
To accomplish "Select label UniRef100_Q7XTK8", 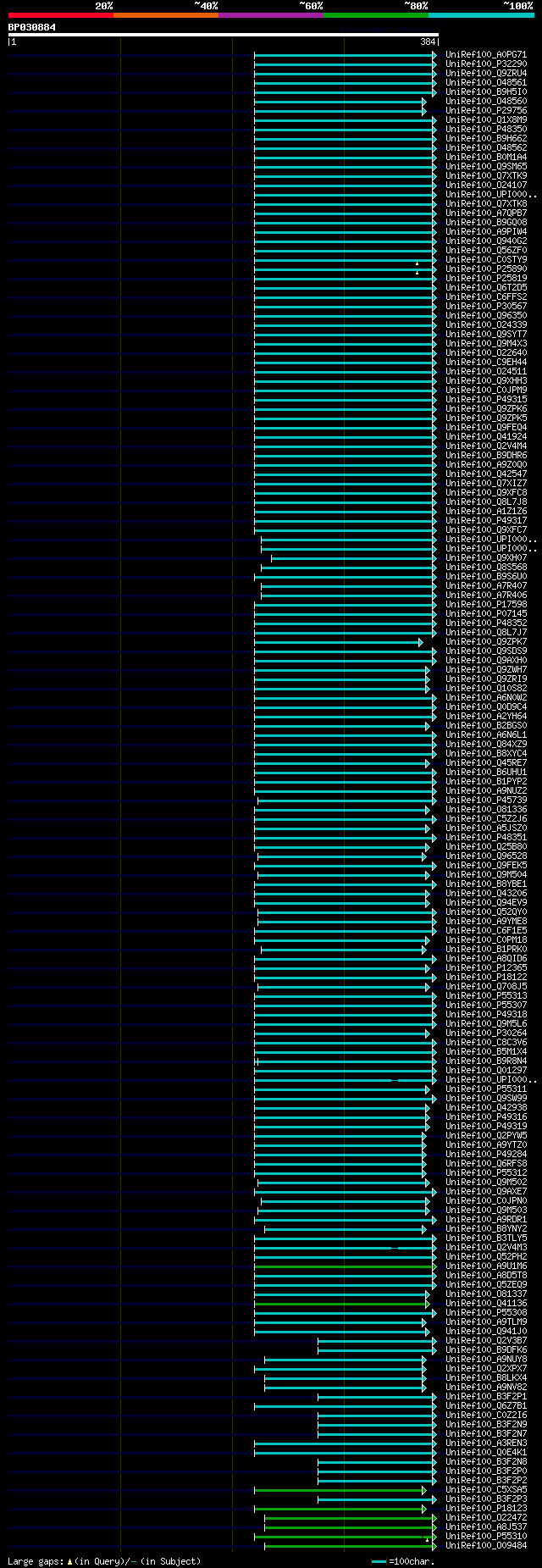I will (x=486, y=203).
